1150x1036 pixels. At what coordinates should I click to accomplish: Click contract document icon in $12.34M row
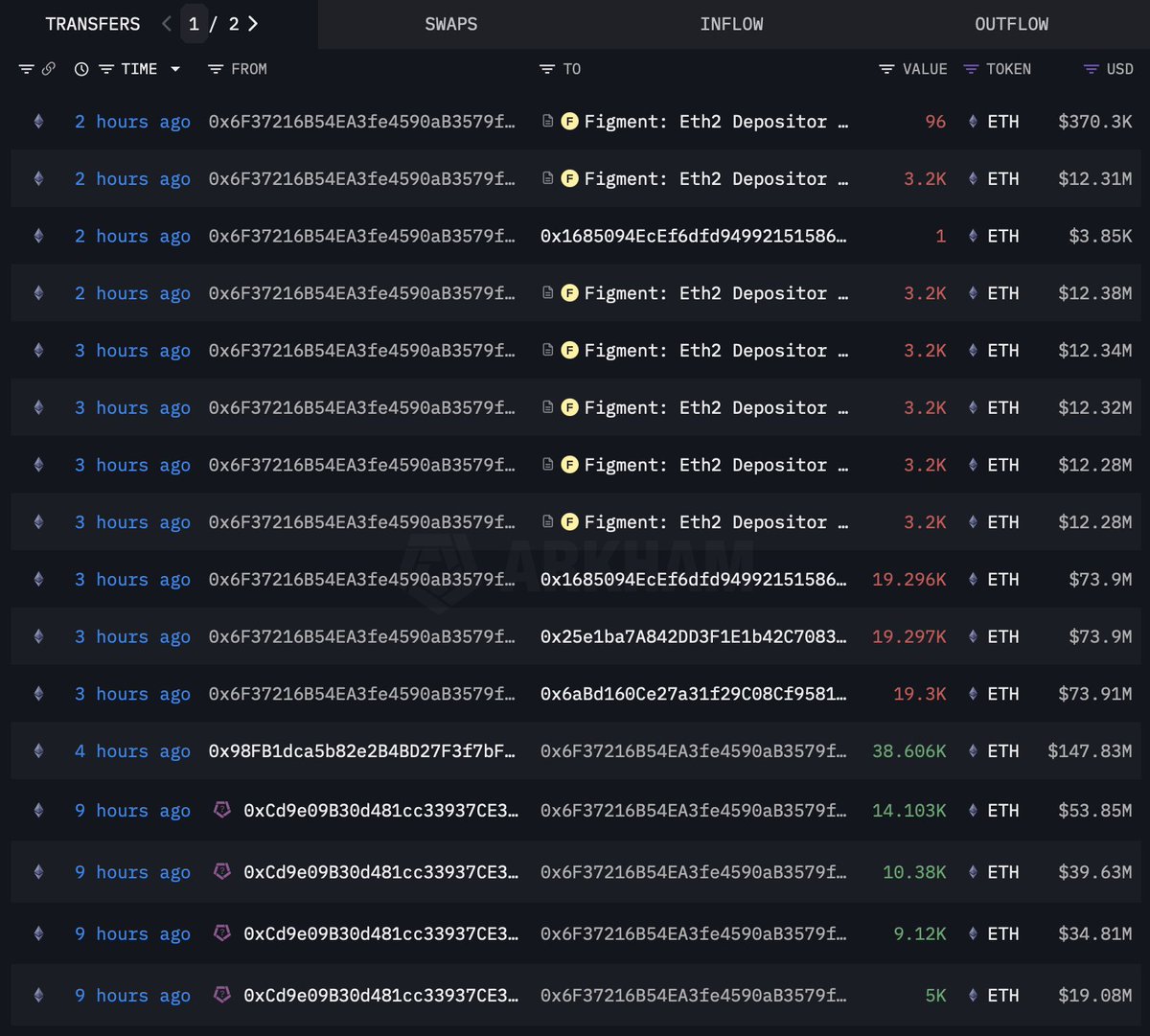(x=547, y=351)
